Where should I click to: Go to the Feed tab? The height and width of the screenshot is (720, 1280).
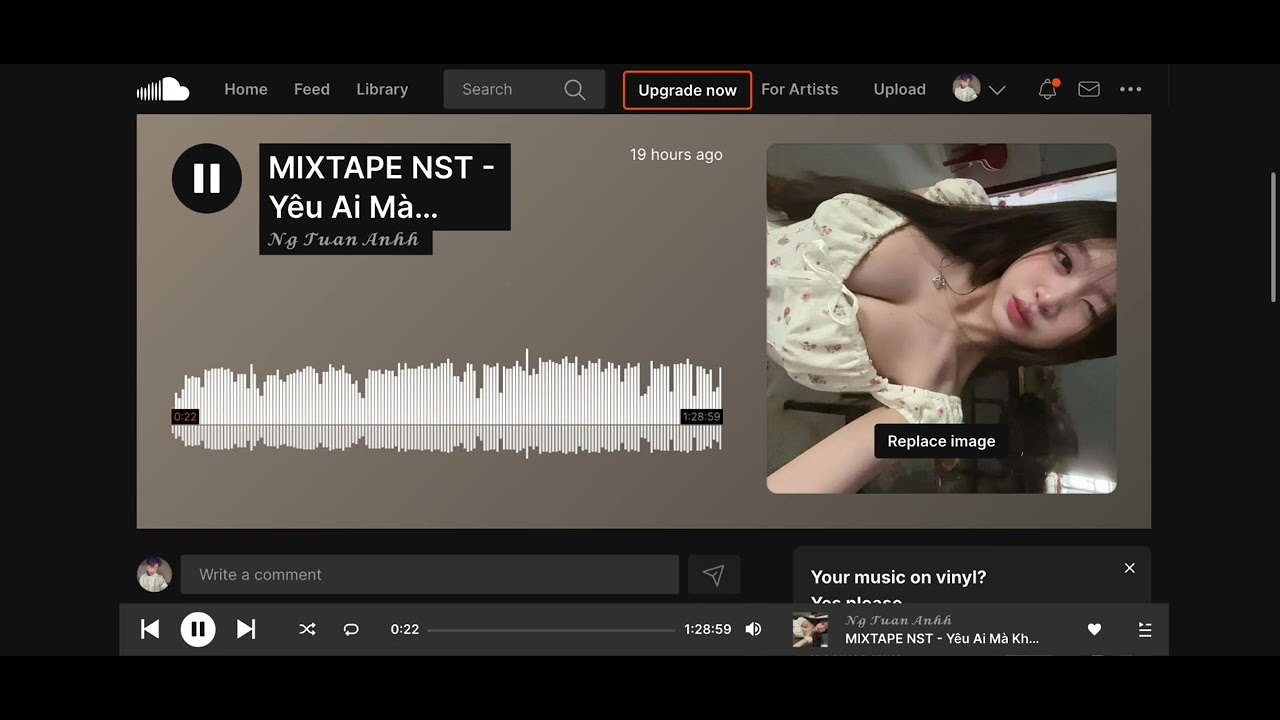(x=312, y=89)
